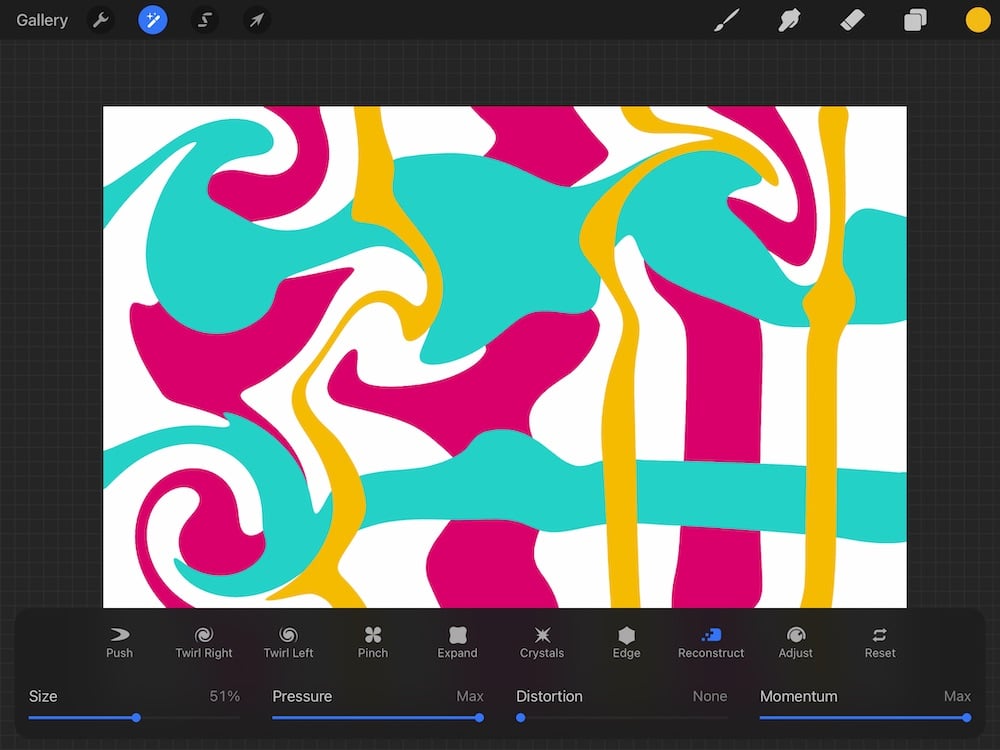This screenshot has height=750, width=1000.
Task: Set the Momentum slider handle
Action: [967, 717]
